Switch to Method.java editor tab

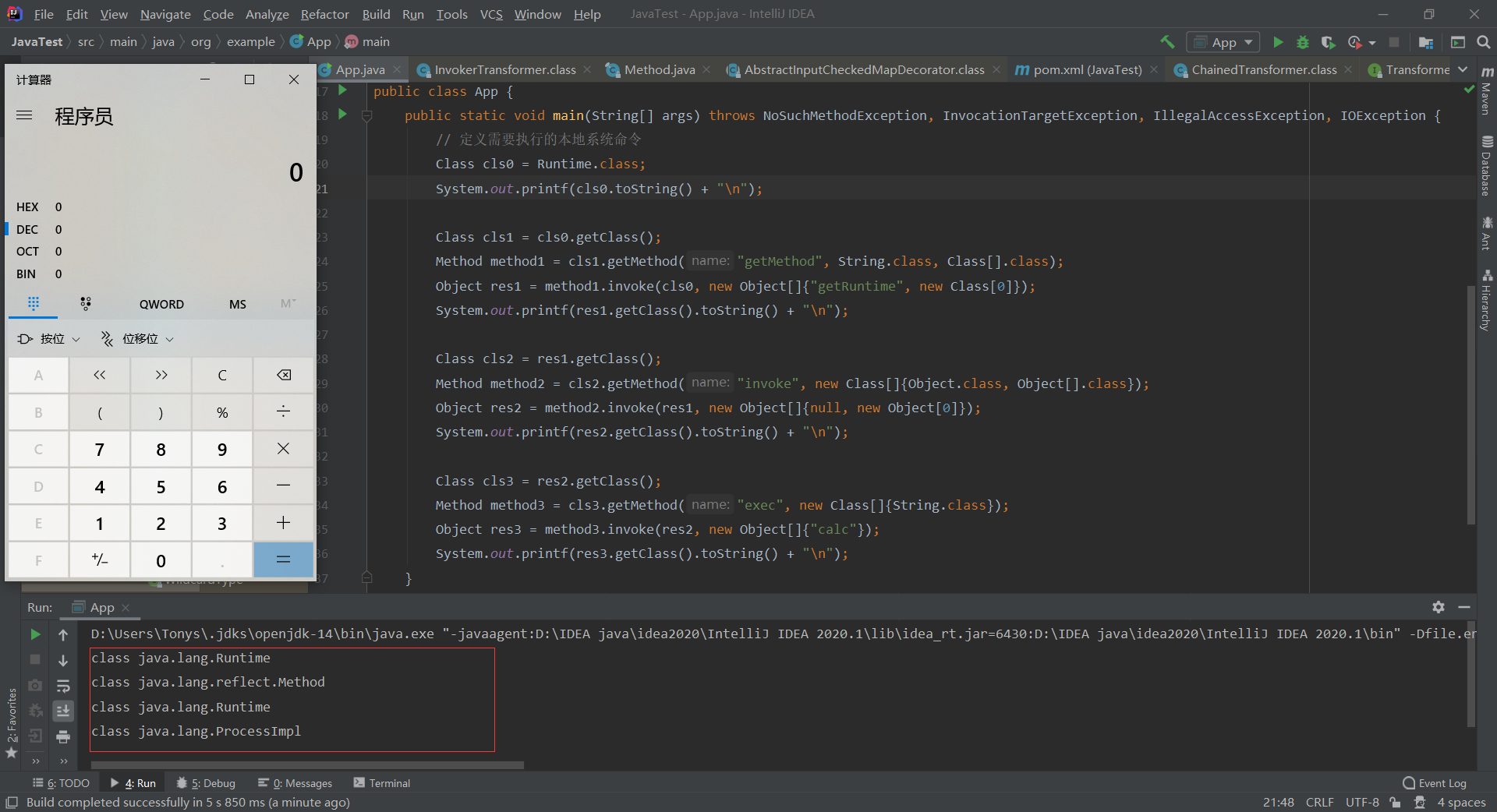coord(660,69)
